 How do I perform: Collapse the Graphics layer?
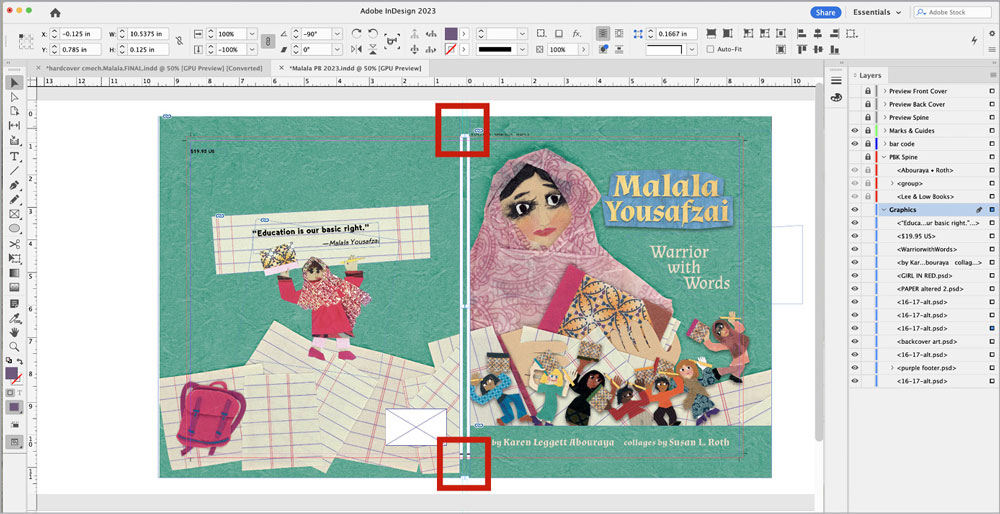pos(885,210)
